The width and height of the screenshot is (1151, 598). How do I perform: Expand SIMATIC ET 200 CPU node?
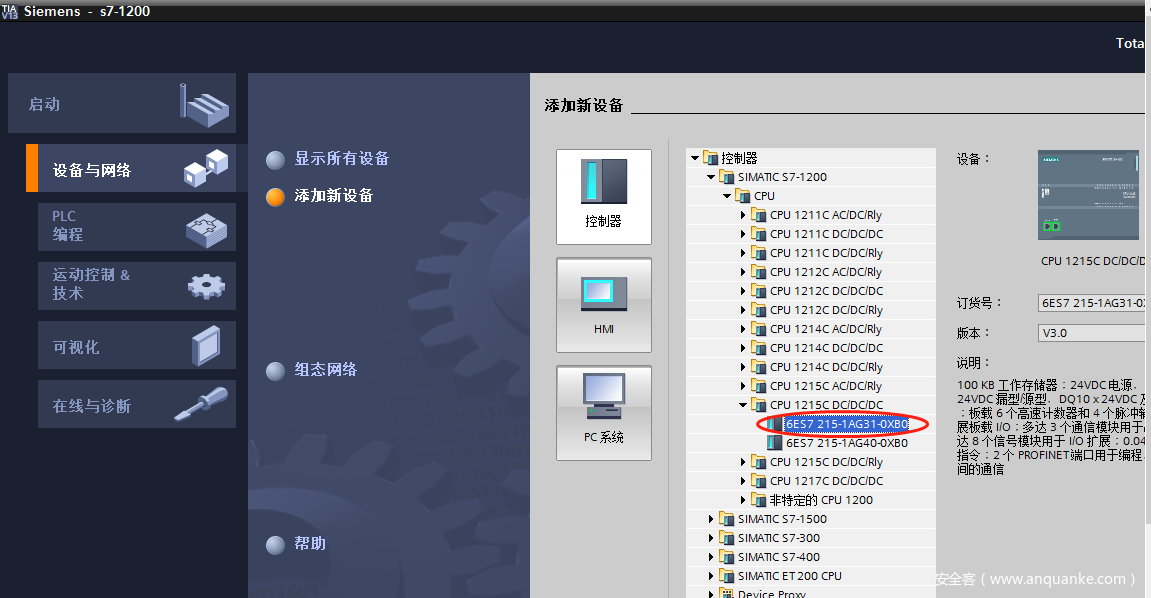click(711, 576)
